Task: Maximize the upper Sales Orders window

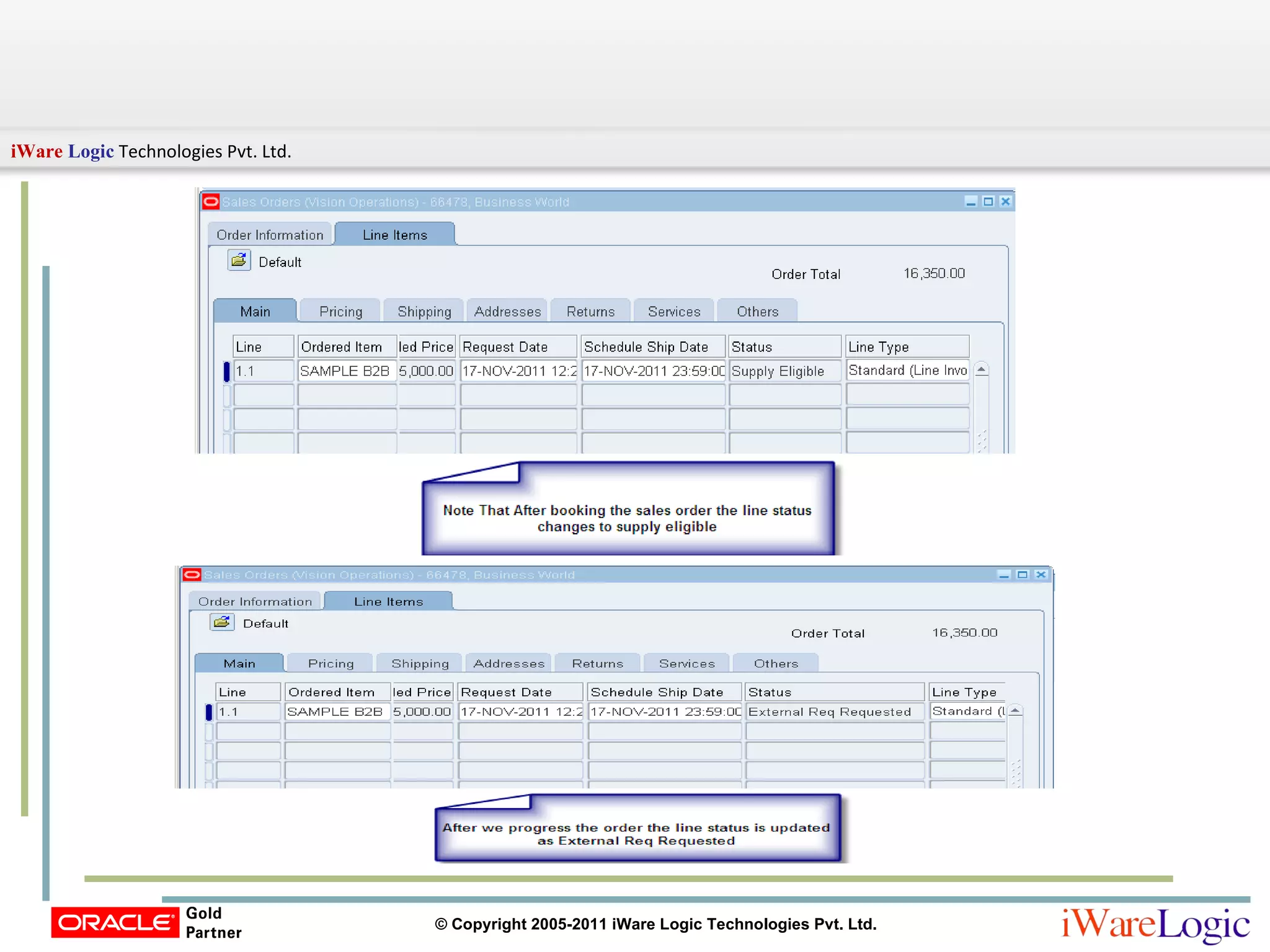Action: (x=988, y=201)
